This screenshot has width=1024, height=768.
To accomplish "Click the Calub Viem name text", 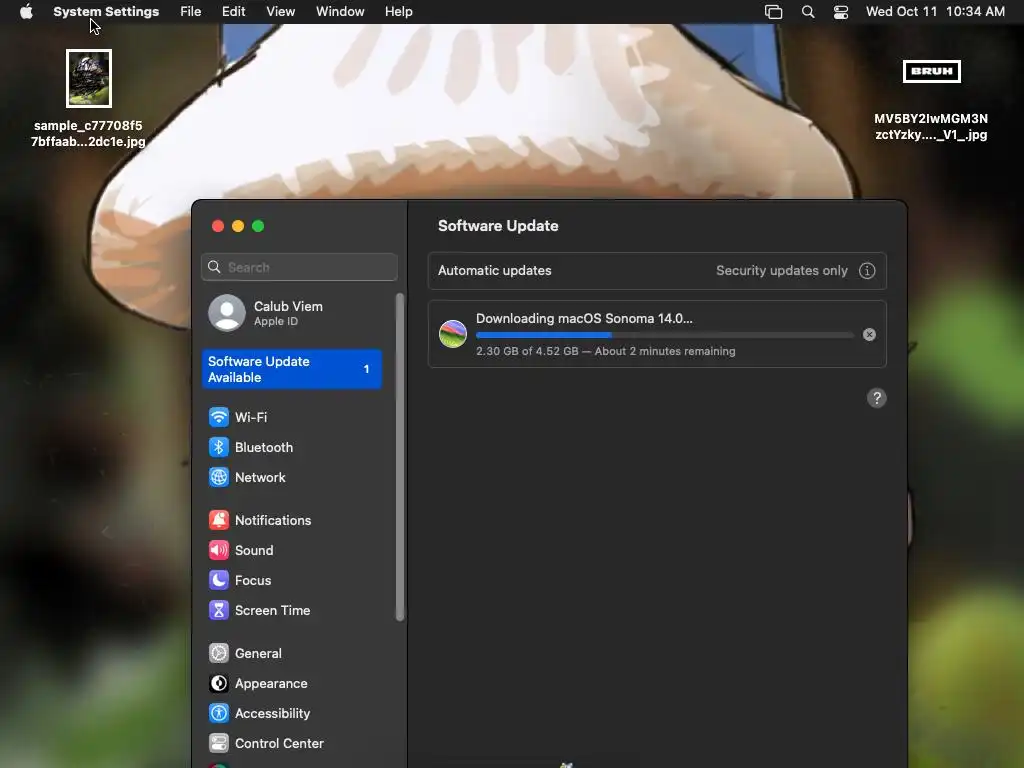I will [x=288, y=306].
